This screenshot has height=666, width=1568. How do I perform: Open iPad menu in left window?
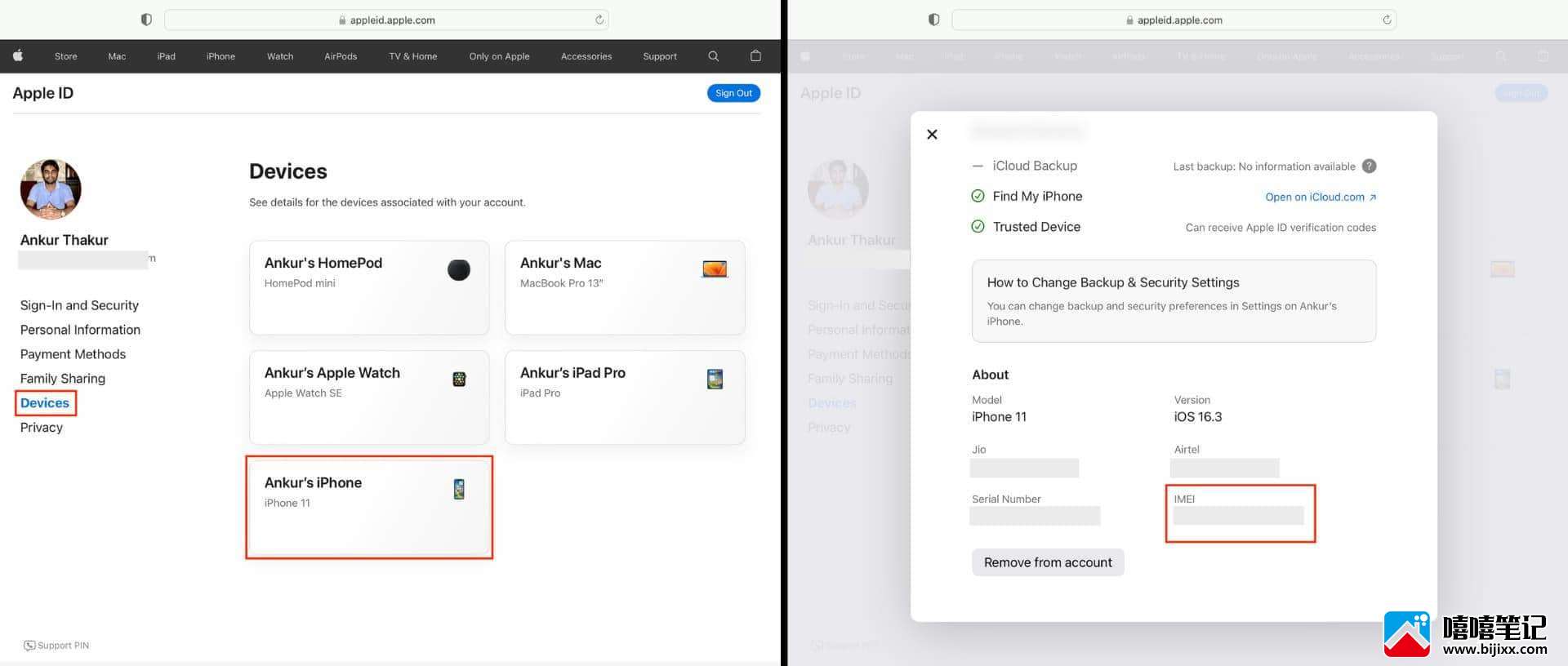tap(167, 56)
